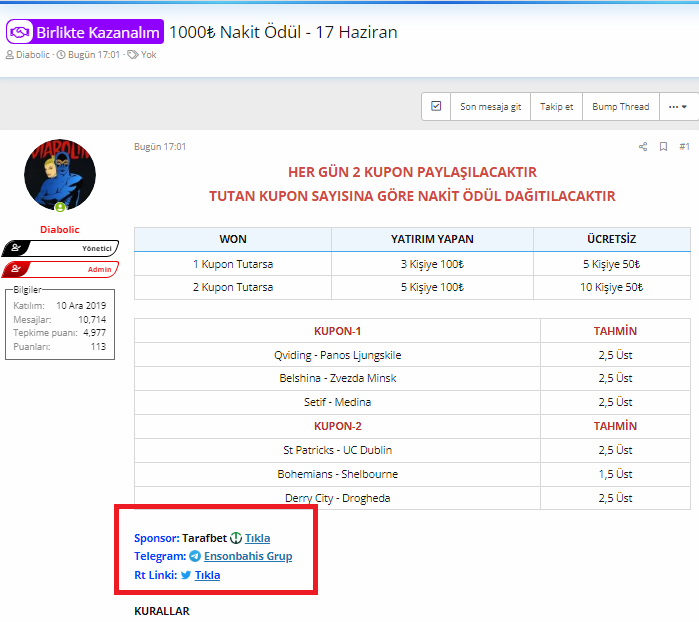Click the '10 Kişiye 50₺' cell

point(612,287)
